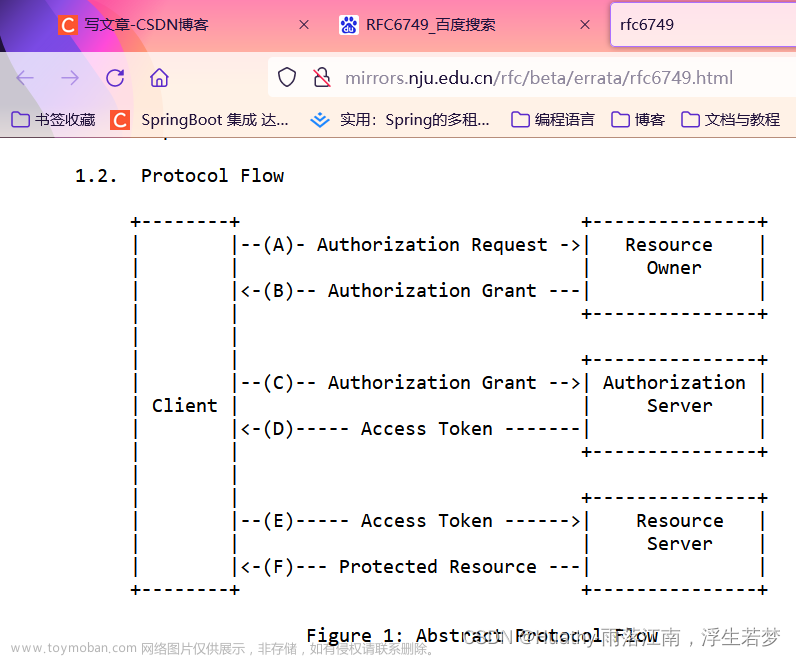Viewport: 796px width, 657px height.
Task: Click "(D)----- Access Token" line
Action: tap(378, 429)
